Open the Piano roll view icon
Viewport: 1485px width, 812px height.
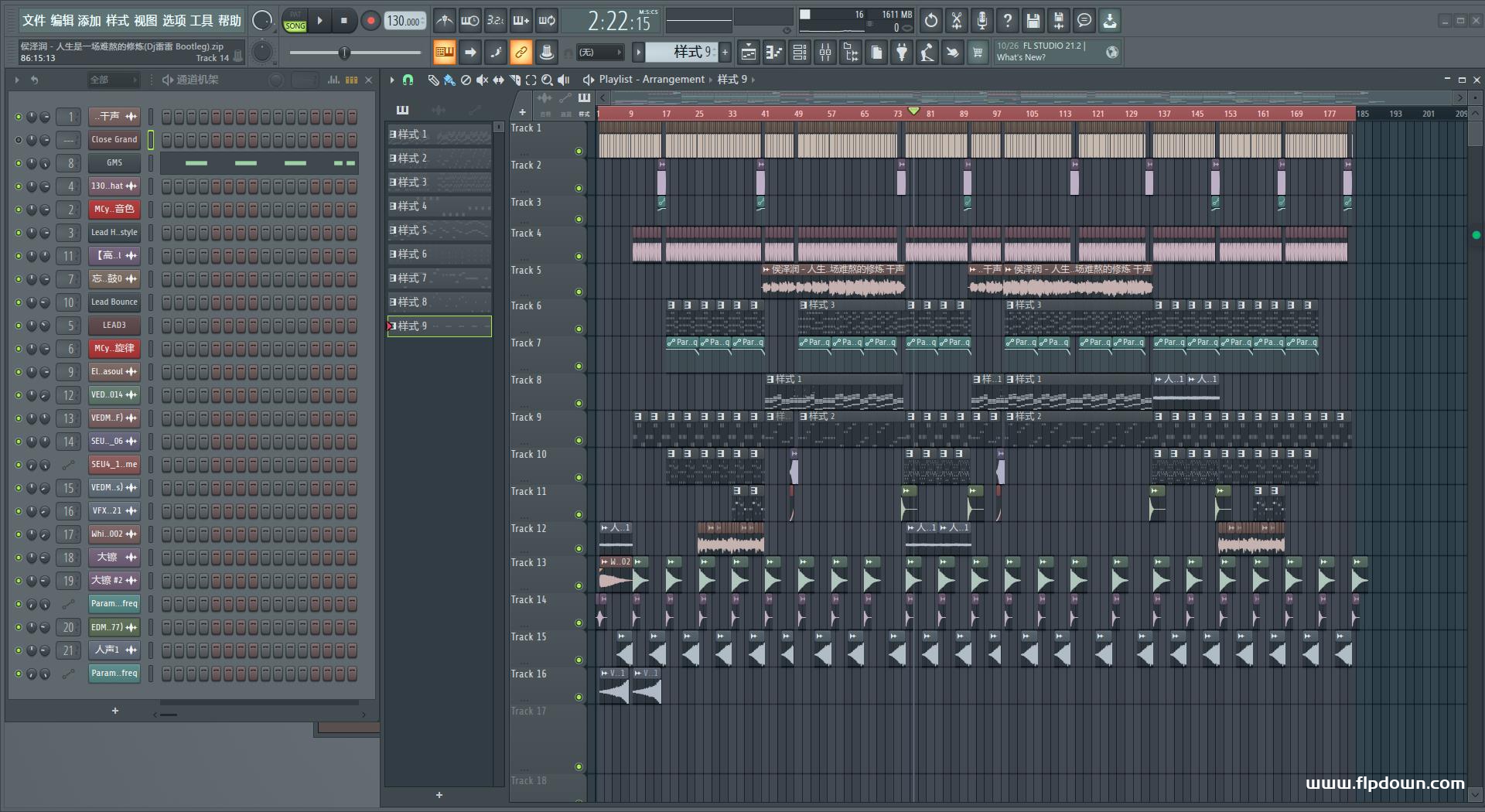[774, 53]
